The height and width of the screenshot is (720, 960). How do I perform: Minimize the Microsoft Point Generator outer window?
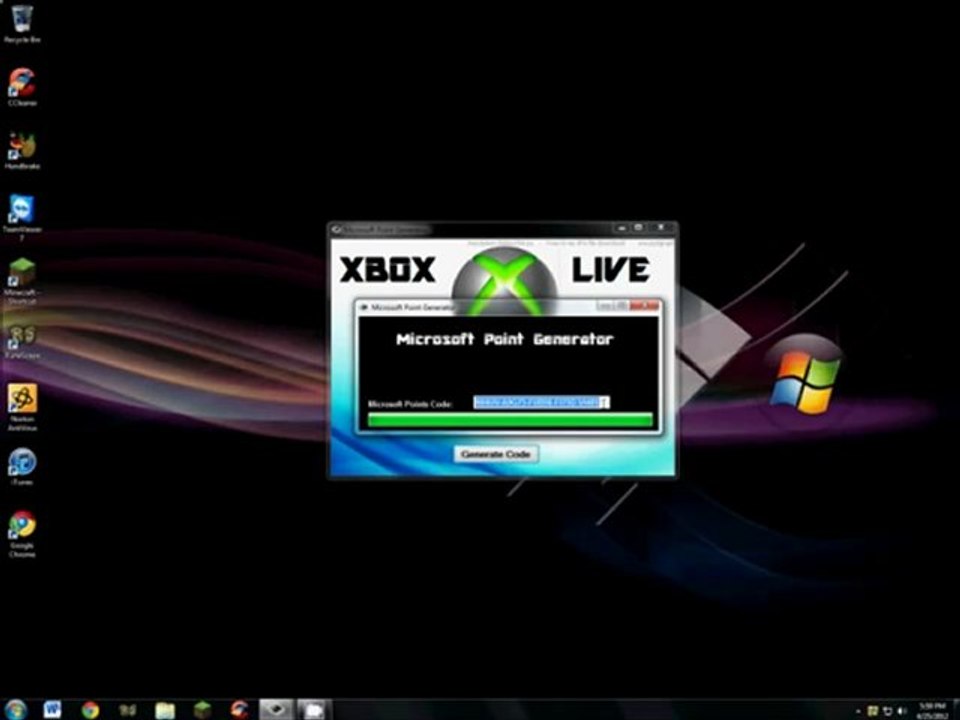(621, 228)
